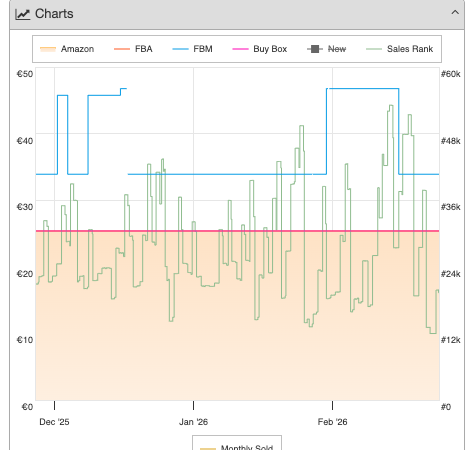This screenshot has height=450, width=474.
Task: Click the New series gray square marker
Action: (x=315, y=49)
